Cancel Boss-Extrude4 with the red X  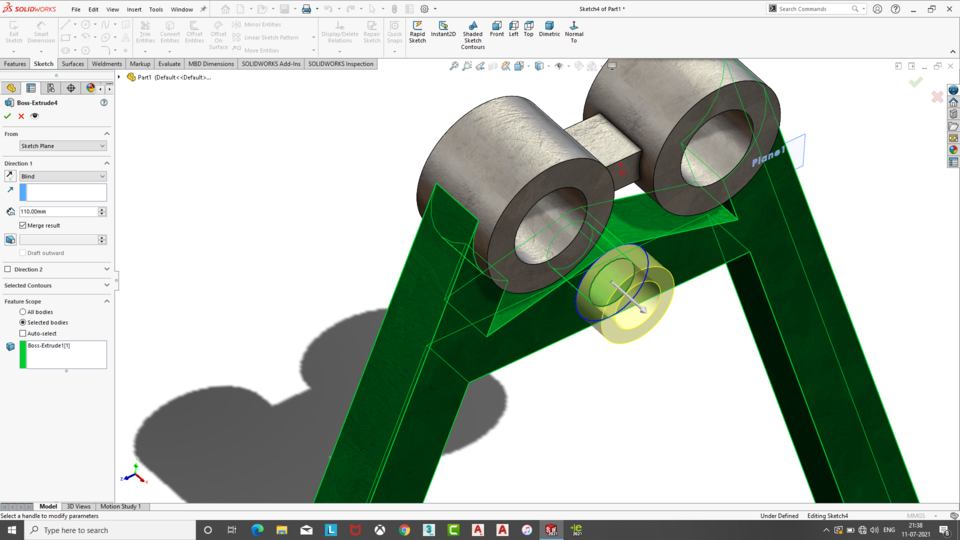click(21, 116)
